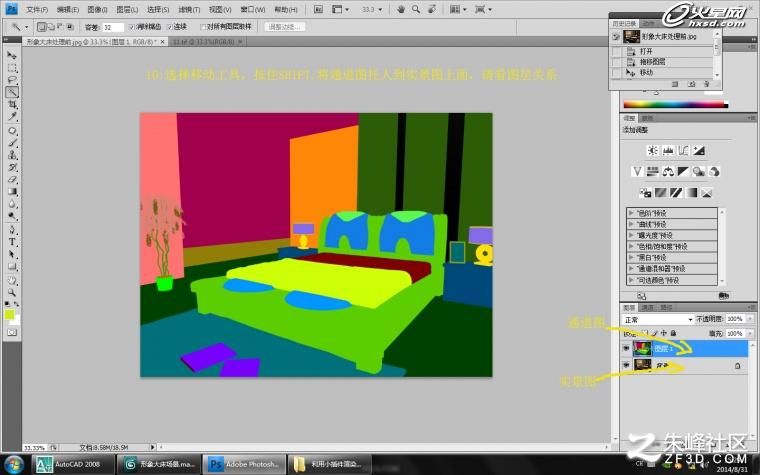Add a Levels adjustment
Image resolution: width=760 pixels, height=475 pixels.
[668, 150]
